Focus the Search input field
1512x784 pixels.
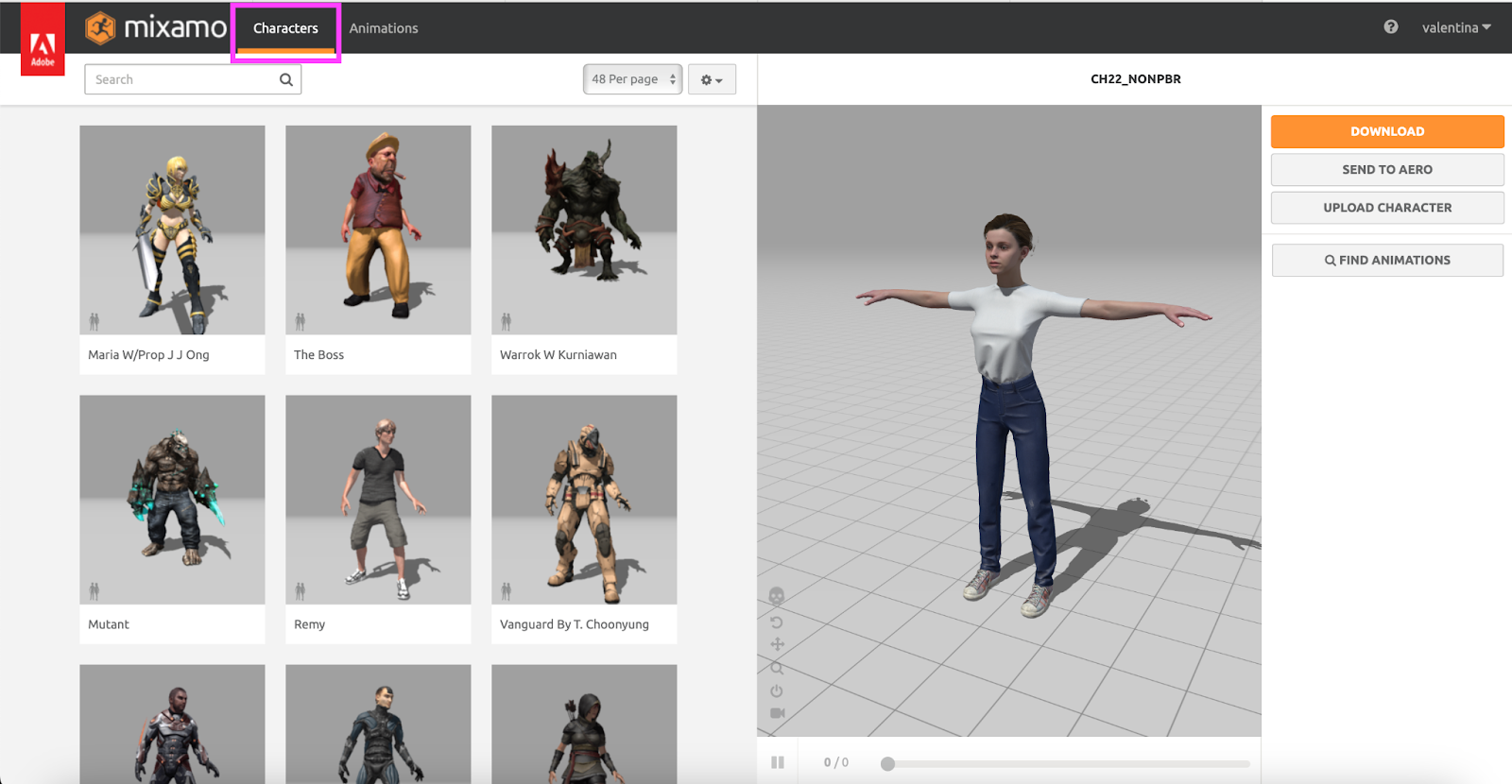pyautogui.click(x=193, y=79)
